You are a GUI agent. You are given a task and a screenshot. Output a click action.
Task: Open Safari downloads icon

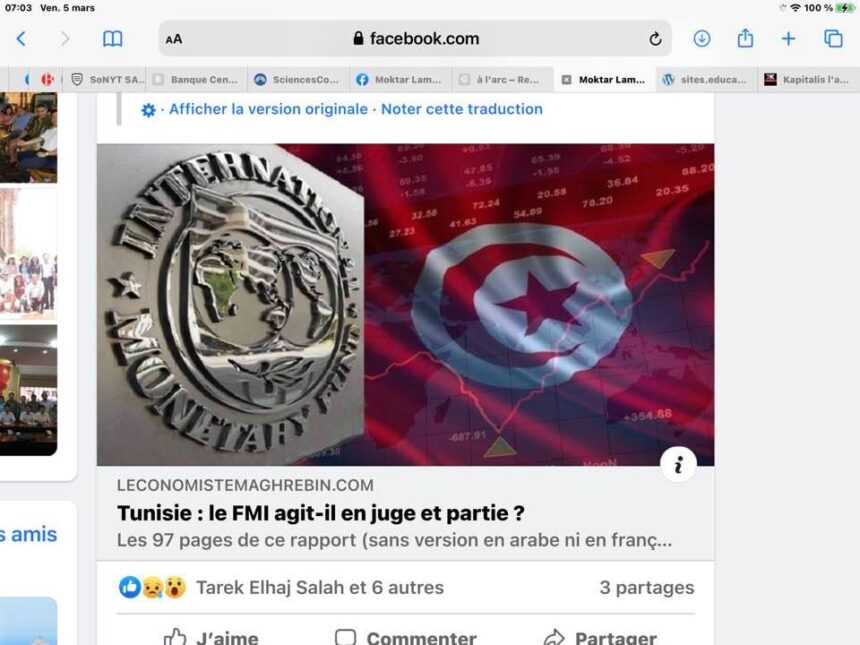(701, 38)
